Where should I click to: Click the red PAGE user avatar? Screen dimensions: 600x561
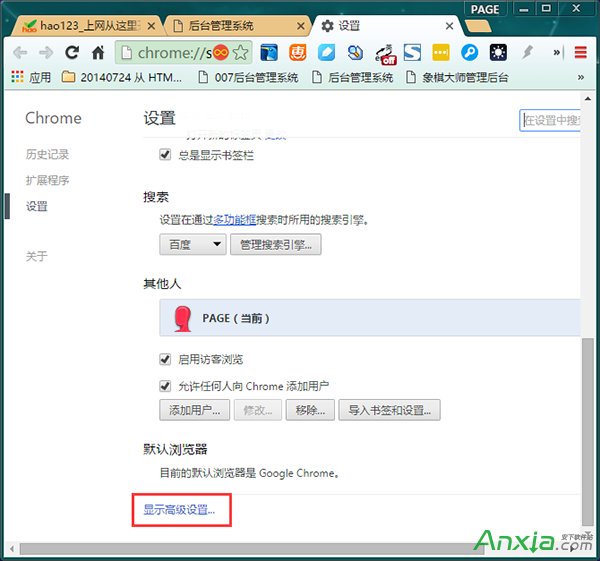(183, 318)
